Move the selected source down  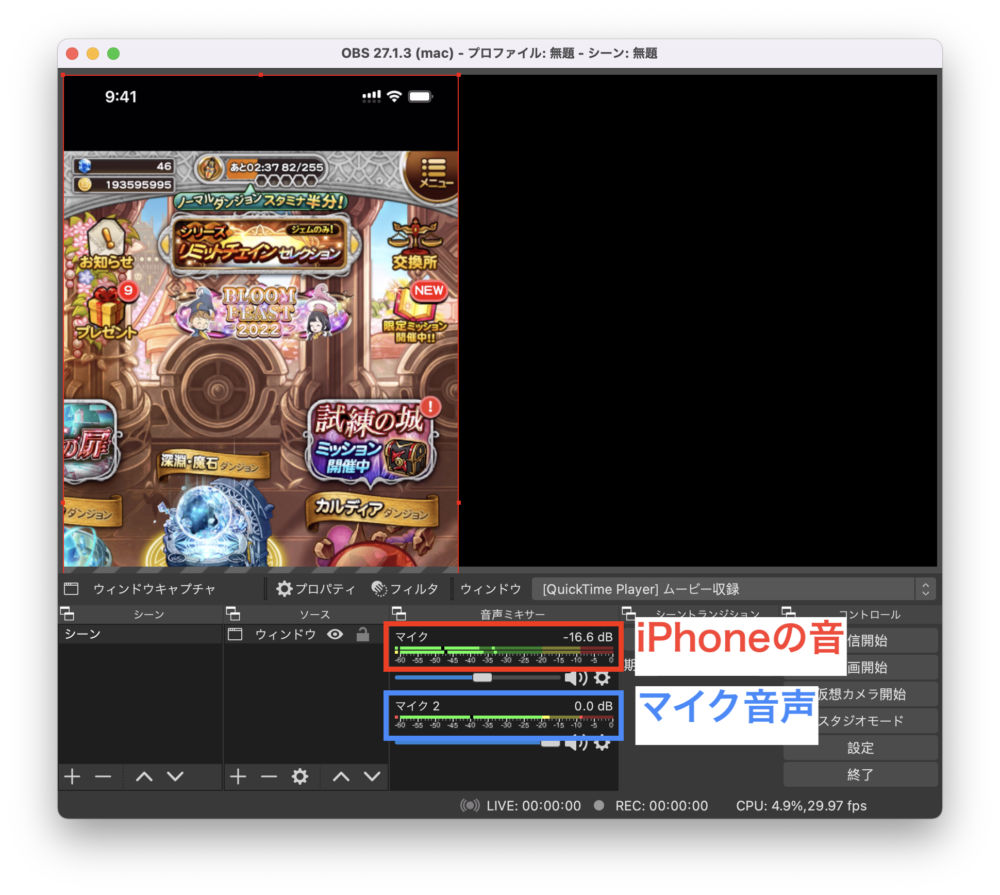[x=372, y=776]
